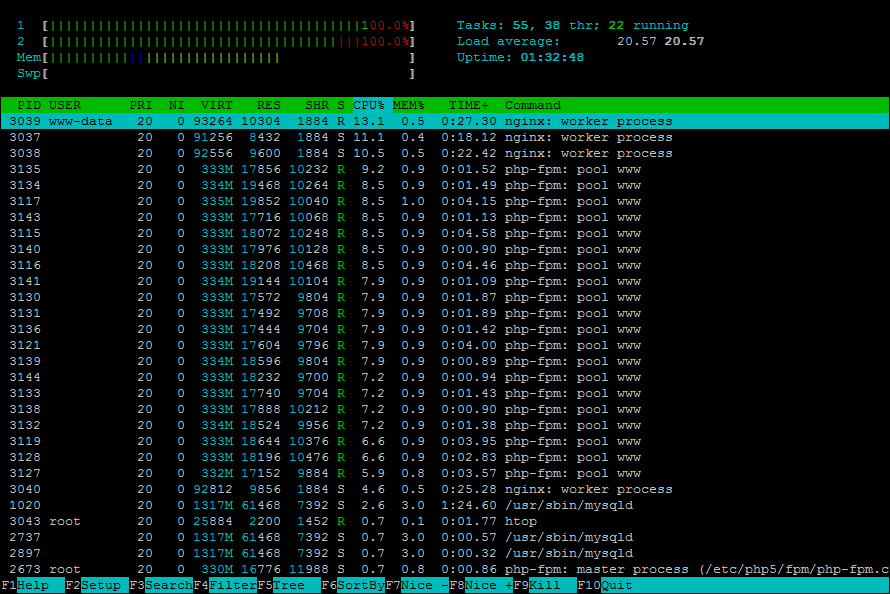Viewport: 890px width, 594px height.
Task: Select php-fpm process row PID 3140
Action: pos(445,249)
